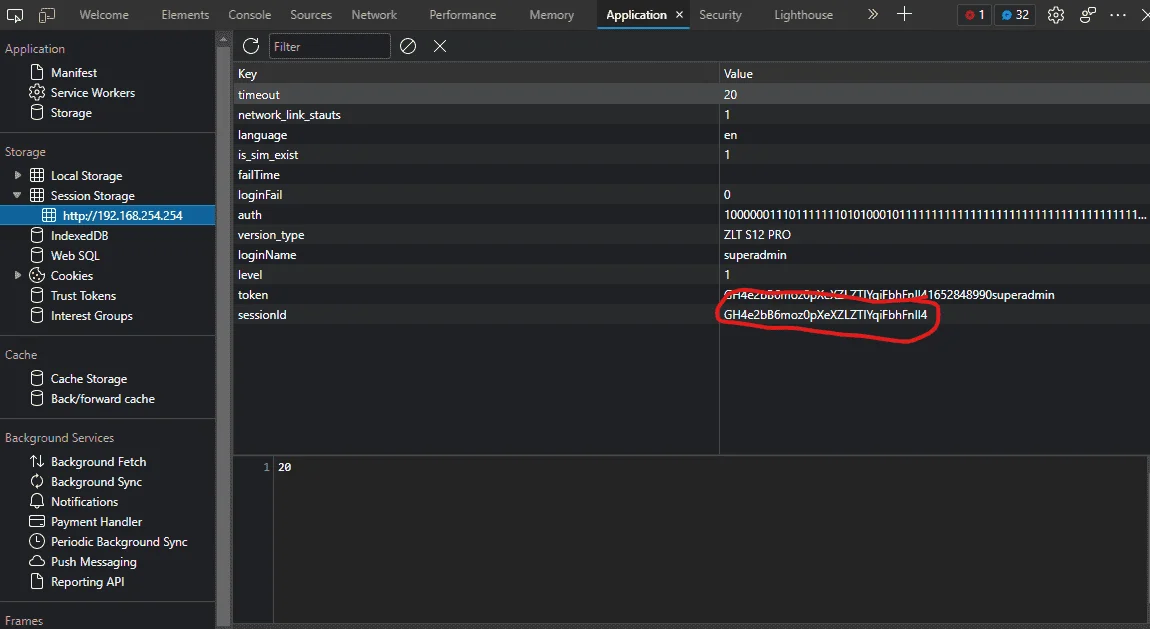Open Web SQL storage

tap(75, 255)
